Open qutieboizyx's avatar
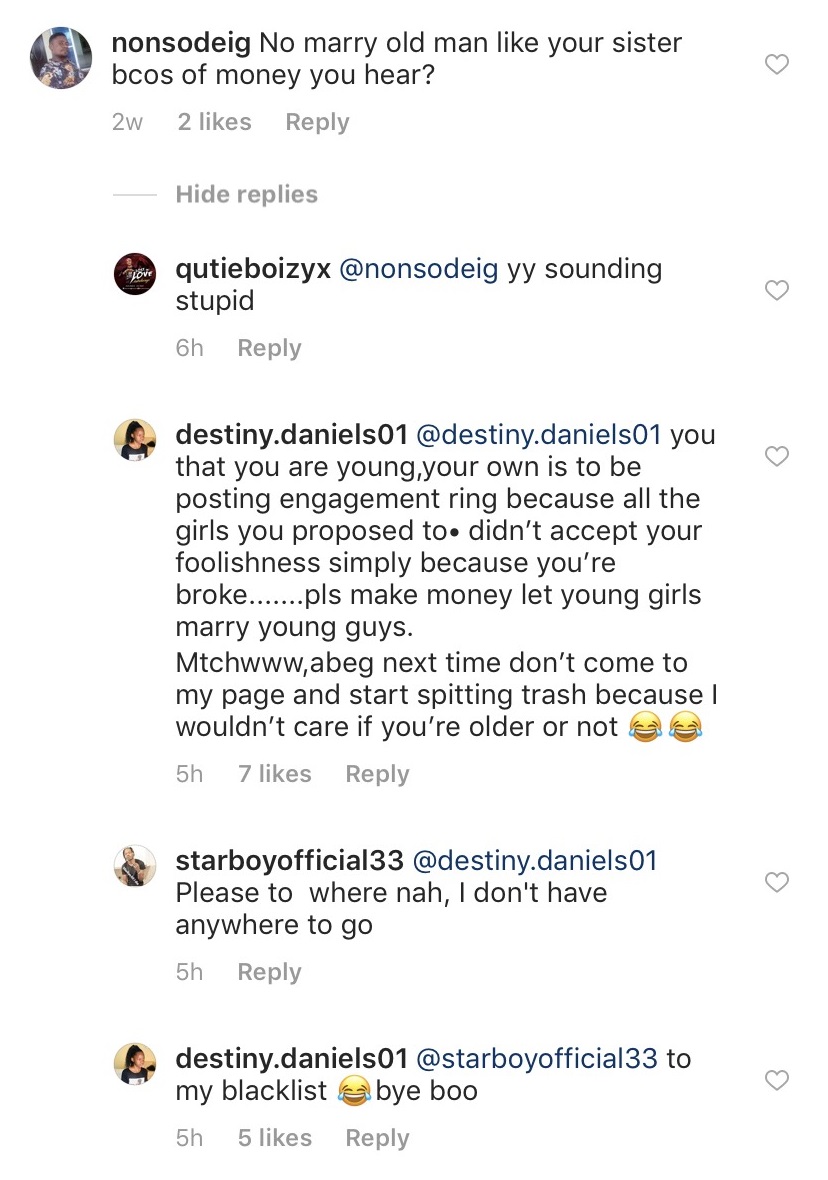This screenshot has width=828, height=1180. pyautogui.click(x=135, y=275)
